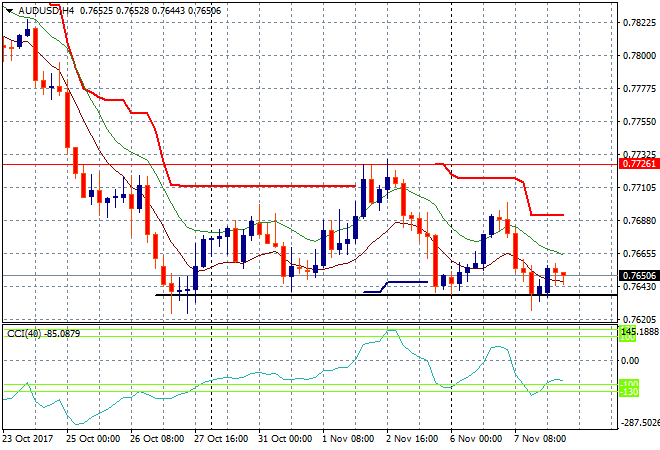
Task: Click the 0.78000 price axis value
Action: (639, 56)
